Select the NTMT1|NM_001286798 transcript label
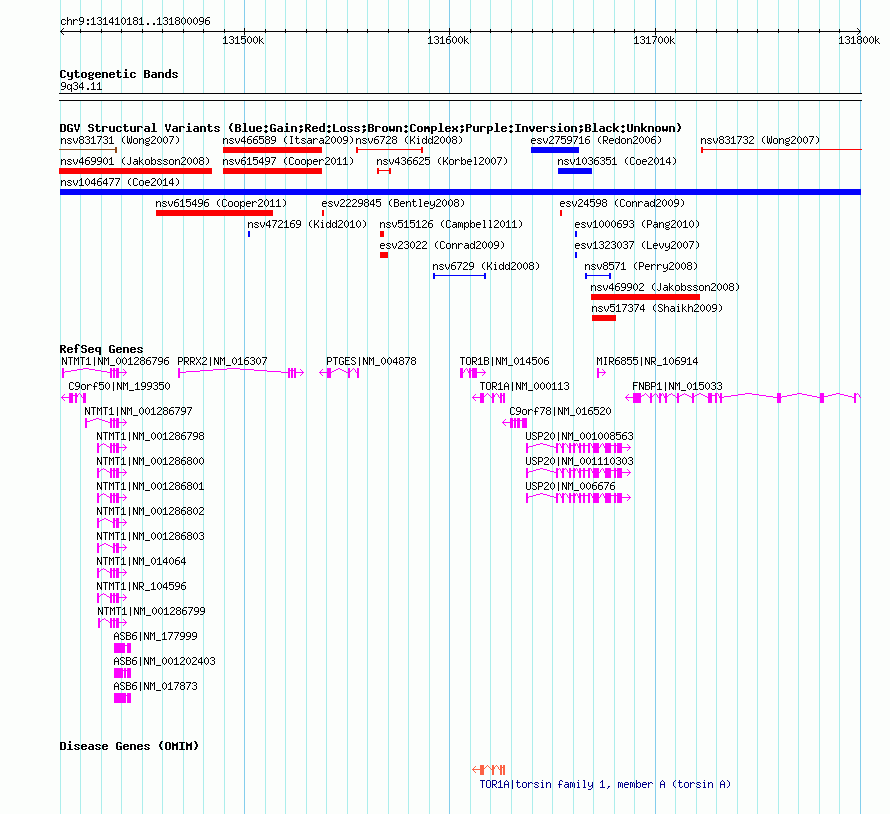Screen dimensions: 890x814 tap(150, 436)
